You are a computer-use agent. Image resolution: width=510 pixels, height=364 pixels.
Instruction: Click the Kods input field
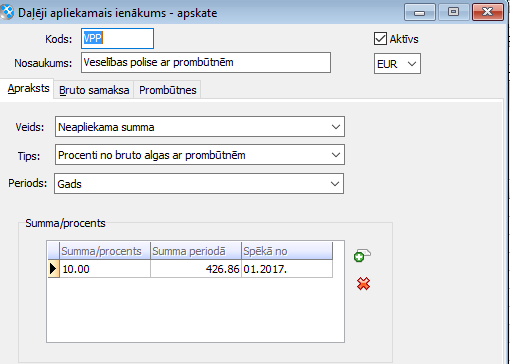coord(117,39)
